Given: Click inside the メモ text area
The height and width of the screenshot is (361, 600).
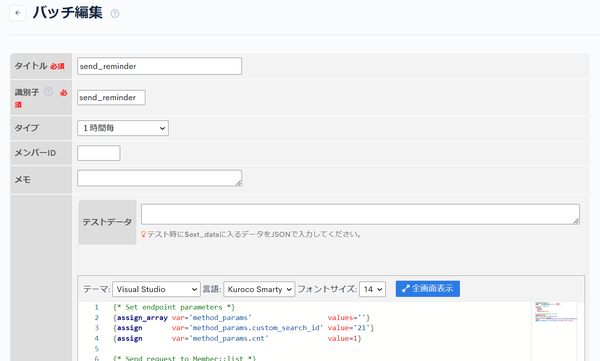Looking at the screenshot, I should pos(160,178).
